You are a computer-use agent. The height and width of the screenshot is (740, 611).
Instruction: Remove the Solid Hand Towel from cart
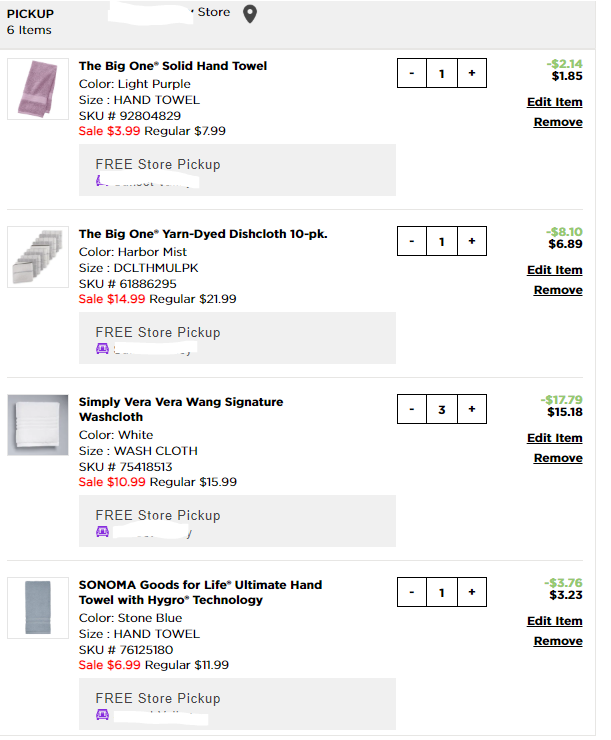(558, 122)
